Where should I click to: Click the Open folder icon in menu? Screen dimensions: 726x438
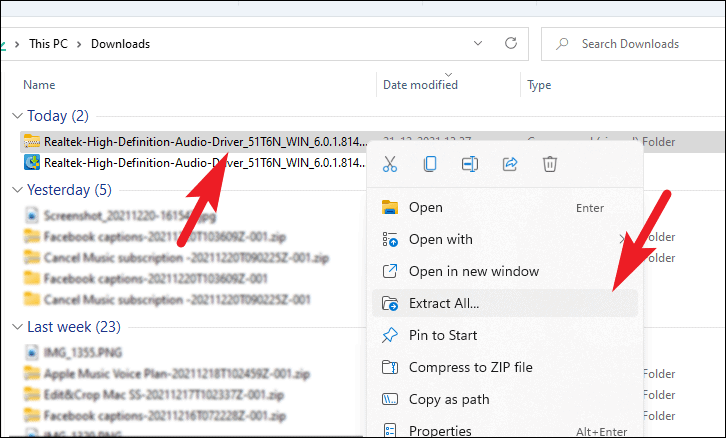(x=390, y=207)
